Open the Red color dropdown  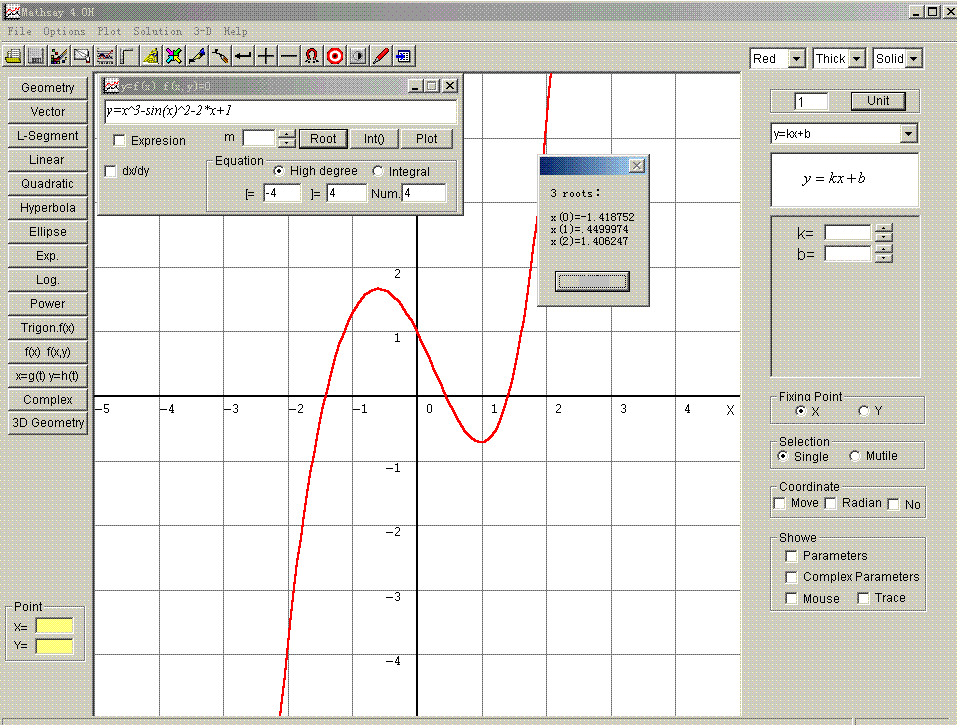[796, 59]
